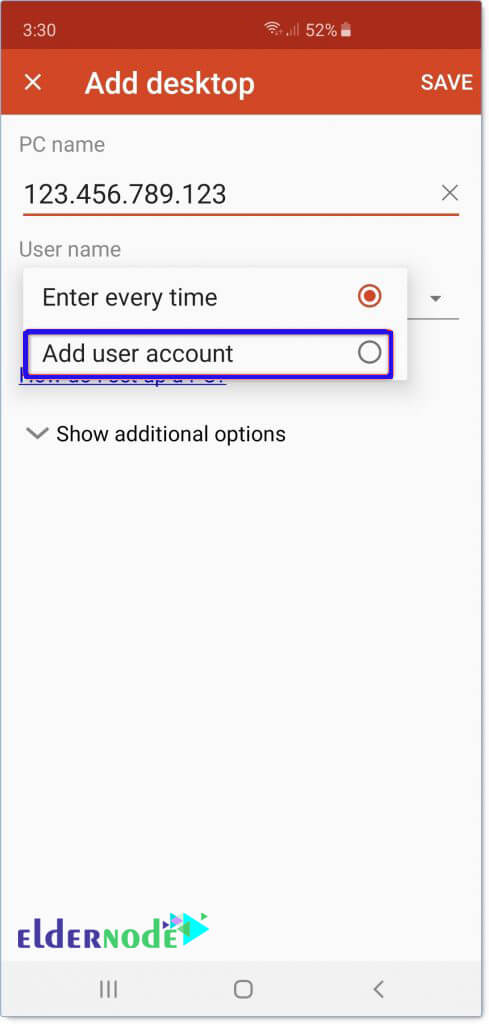Tap the Android home button icon
The height and width of the screenshot is (1024, 489).
pyautogui.click(x=244, y=989)
